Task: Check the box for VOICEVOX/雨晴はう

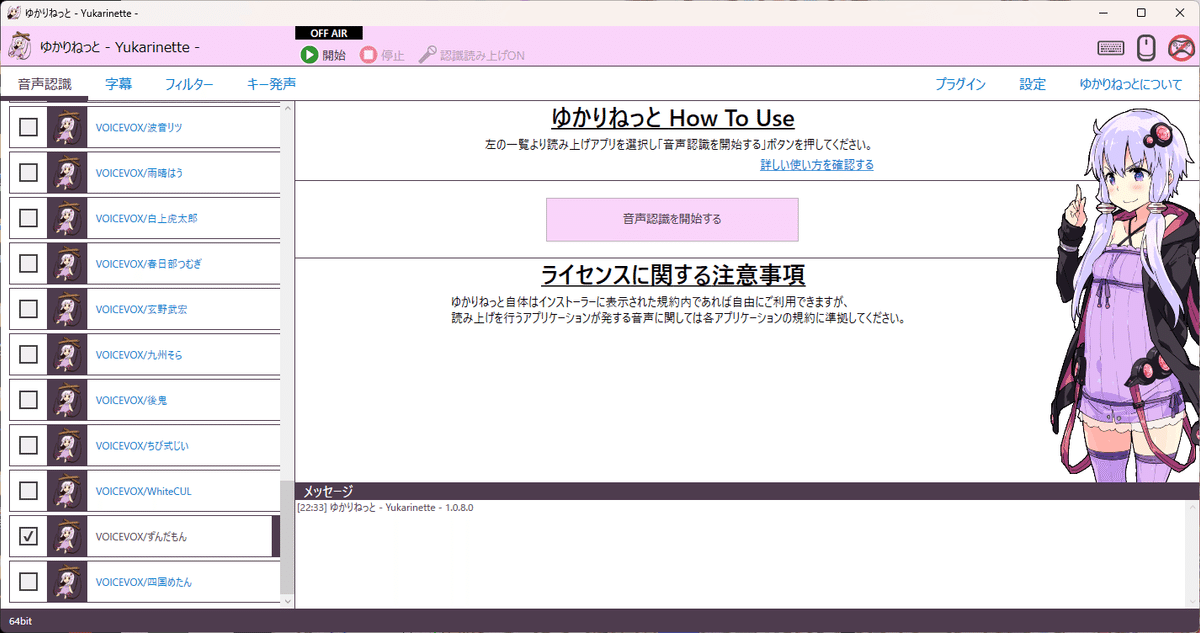Action: [x=29, y=172]
